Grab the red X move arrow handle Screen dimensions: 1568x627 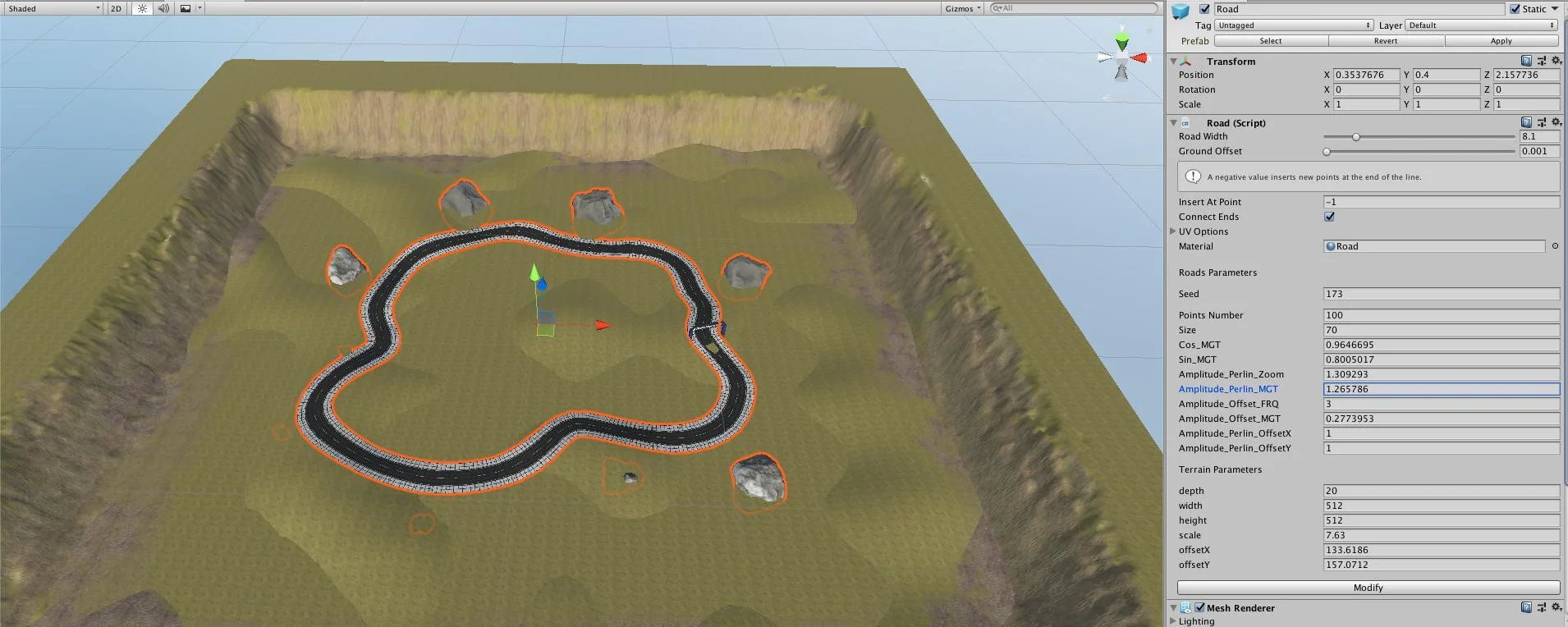click(x=603, y=326)
